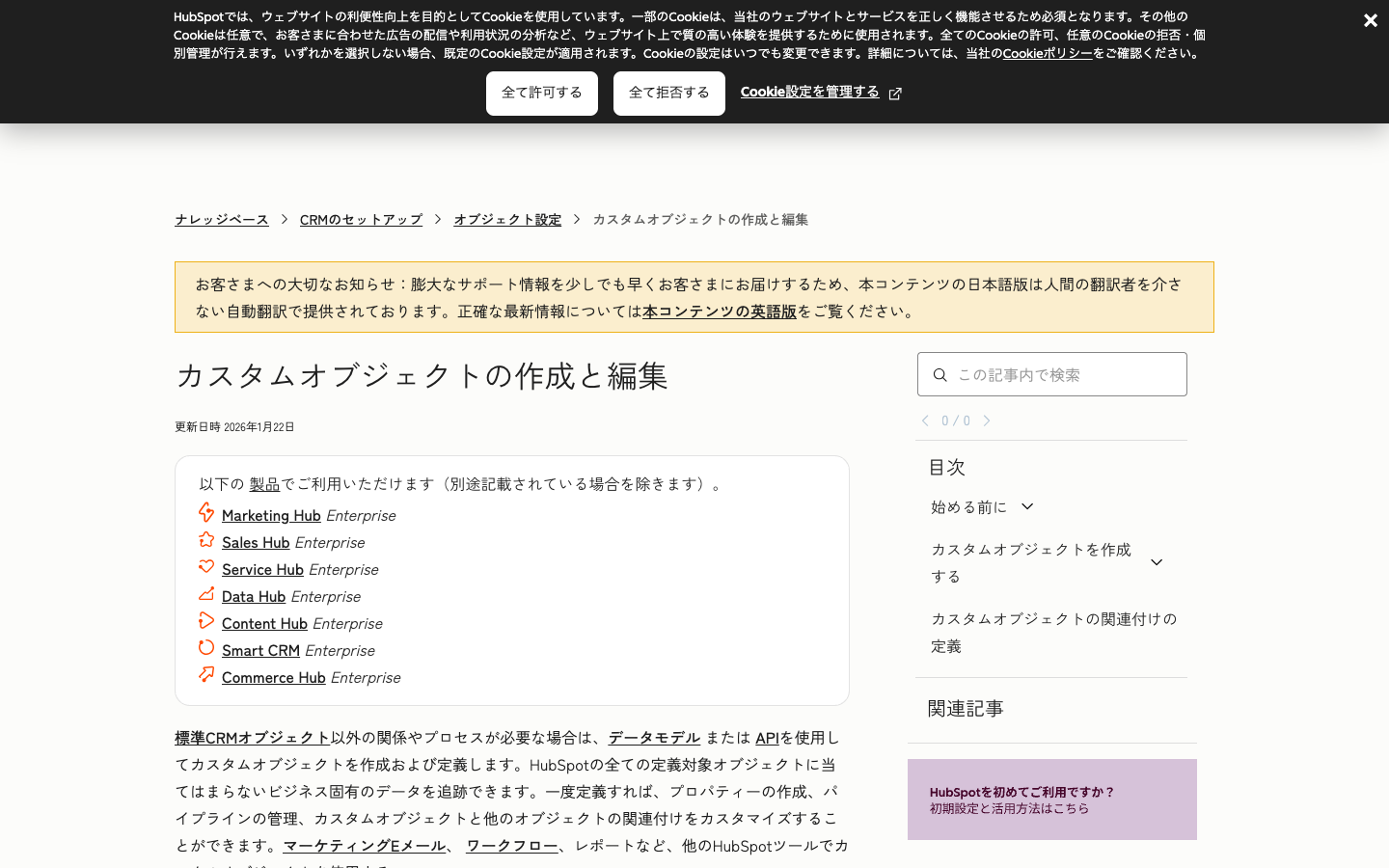Expand the カスタムオブジェクトを作成する chevron
The width and height of the screenshot is (1389, 868).
pos(1157,562)
